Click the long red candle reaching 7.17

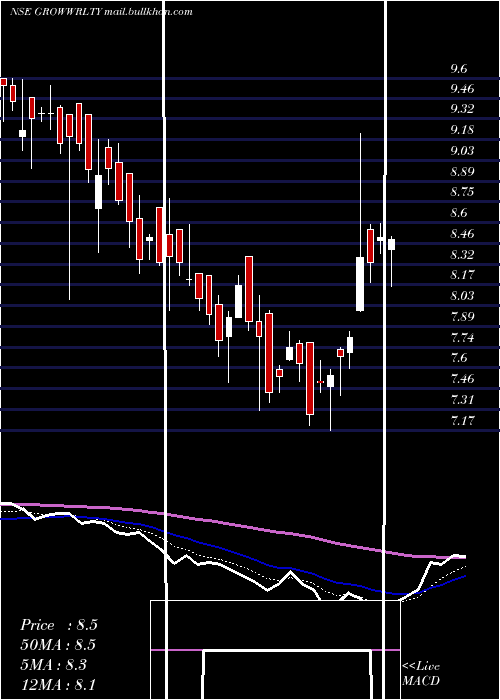[x=310, y=378]
